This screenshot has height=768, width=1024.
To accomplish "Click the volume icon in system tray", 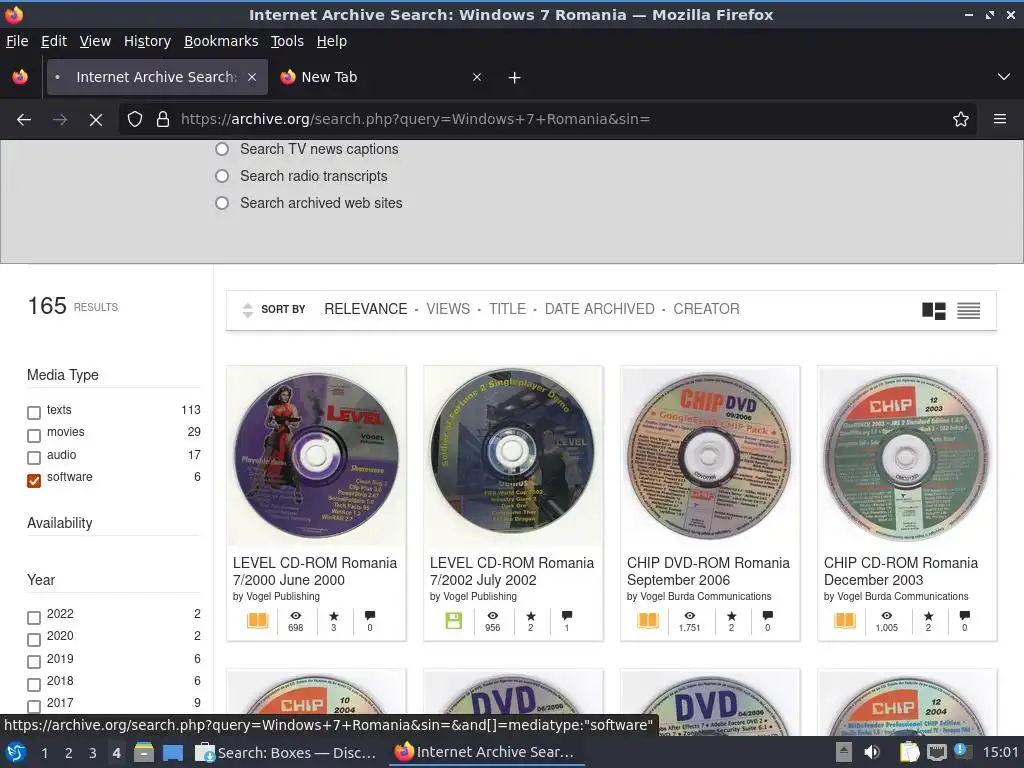I will (872, 752).
